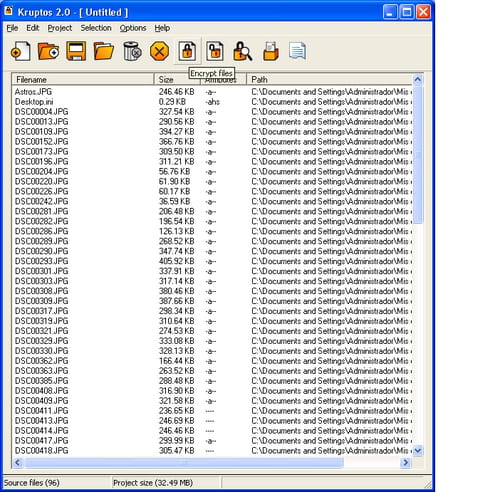Viewport: 500px width, 492px height.
Task: Select the file DSC00362.JPG
Action: [x=42, y=361]
